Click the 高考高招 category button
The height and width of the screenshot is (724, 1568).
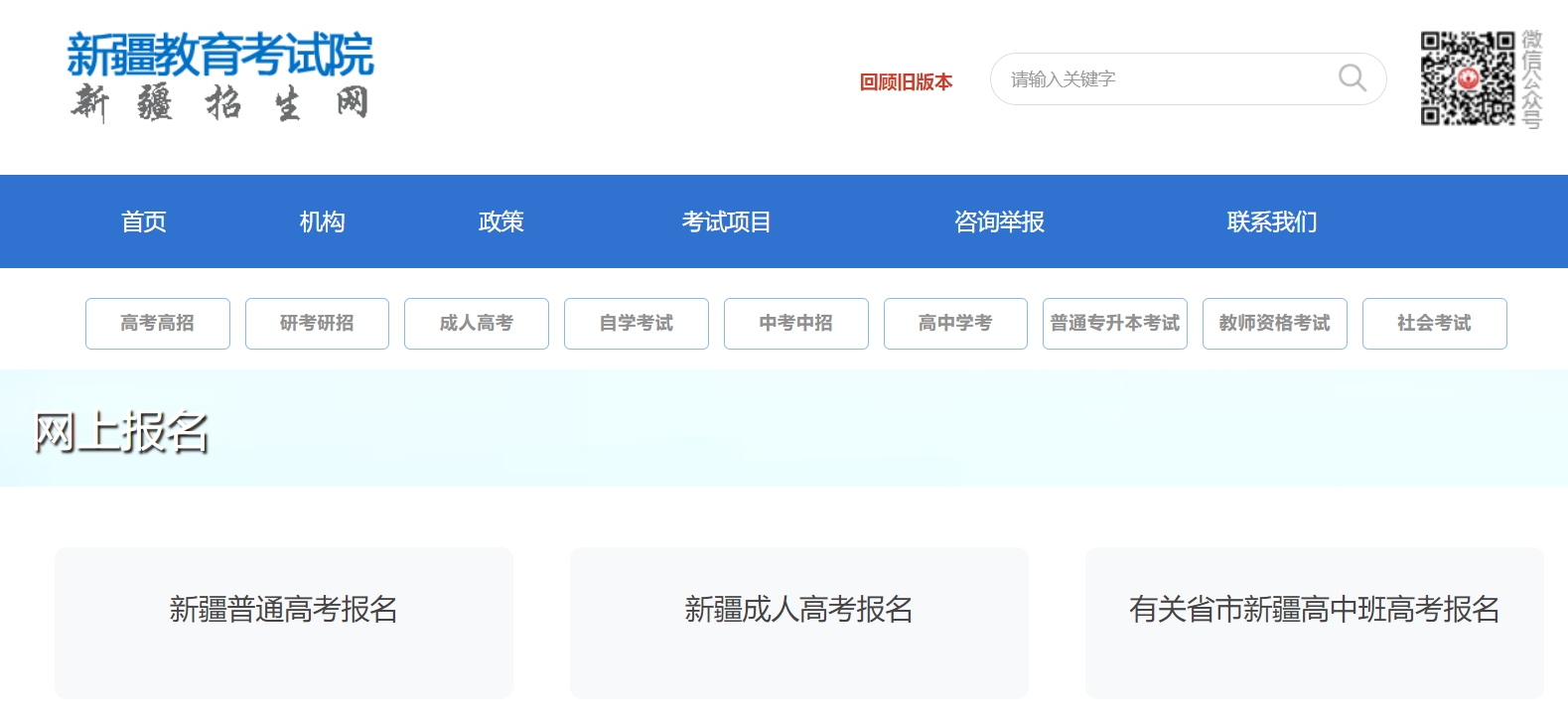click(x=158, y=324)
